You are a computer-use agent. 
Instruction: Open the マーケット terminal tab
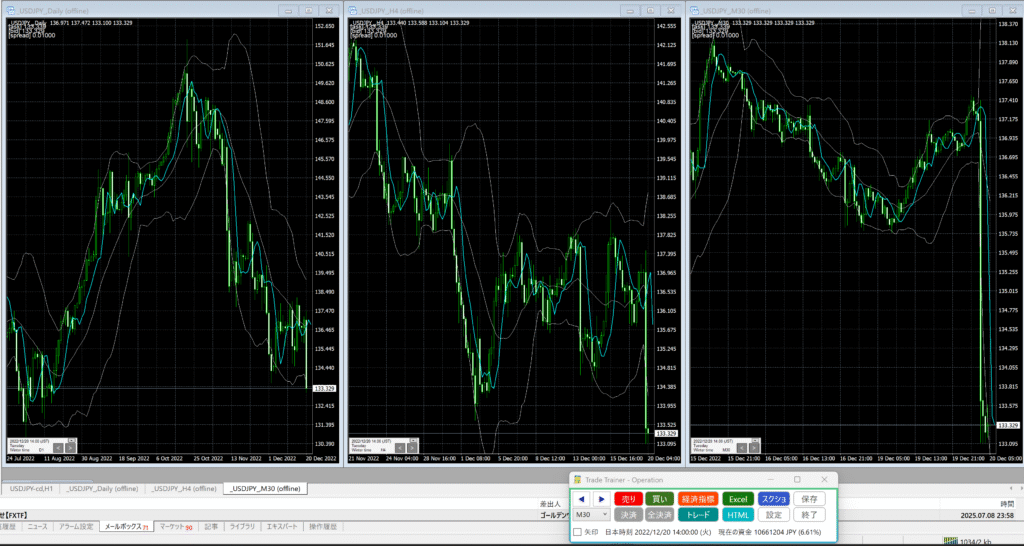pyautogui.click(x=176, y=526)
